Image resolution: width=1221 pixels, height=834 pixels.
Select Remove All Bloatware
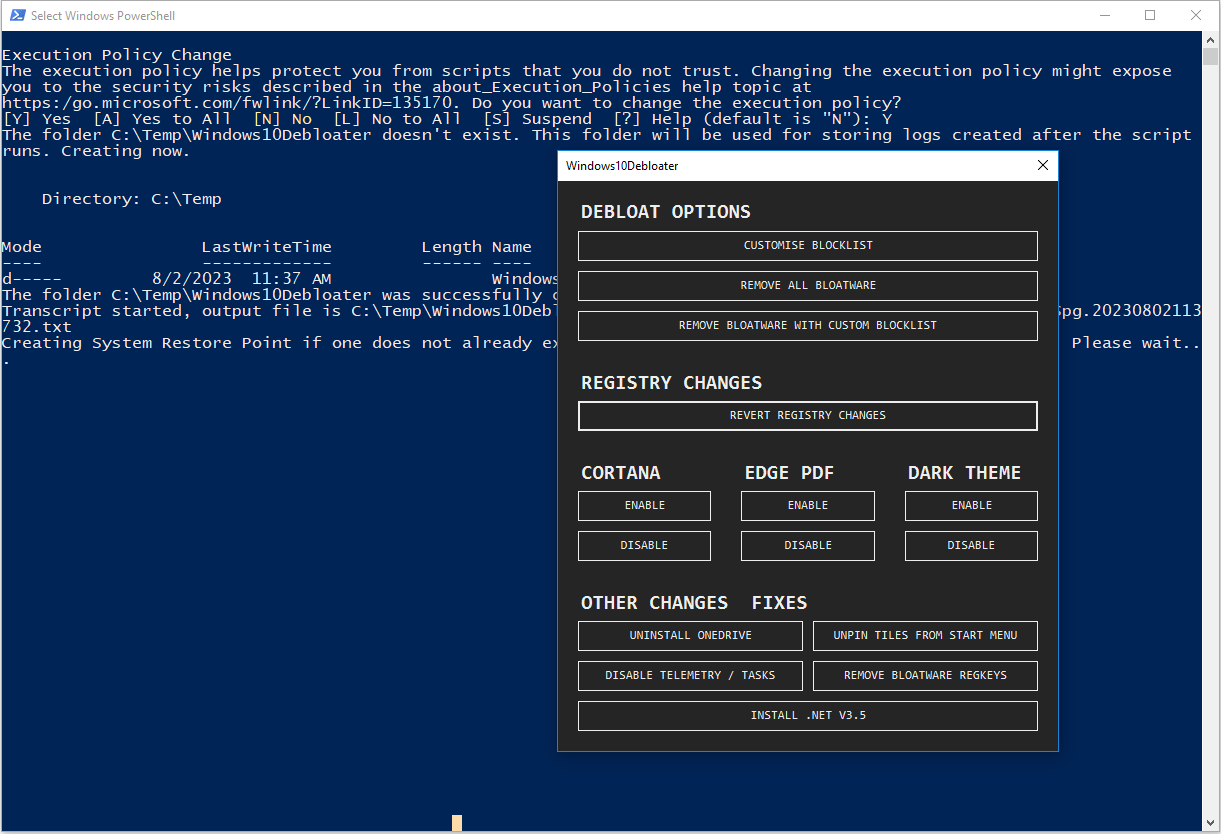tap(808, 286)
